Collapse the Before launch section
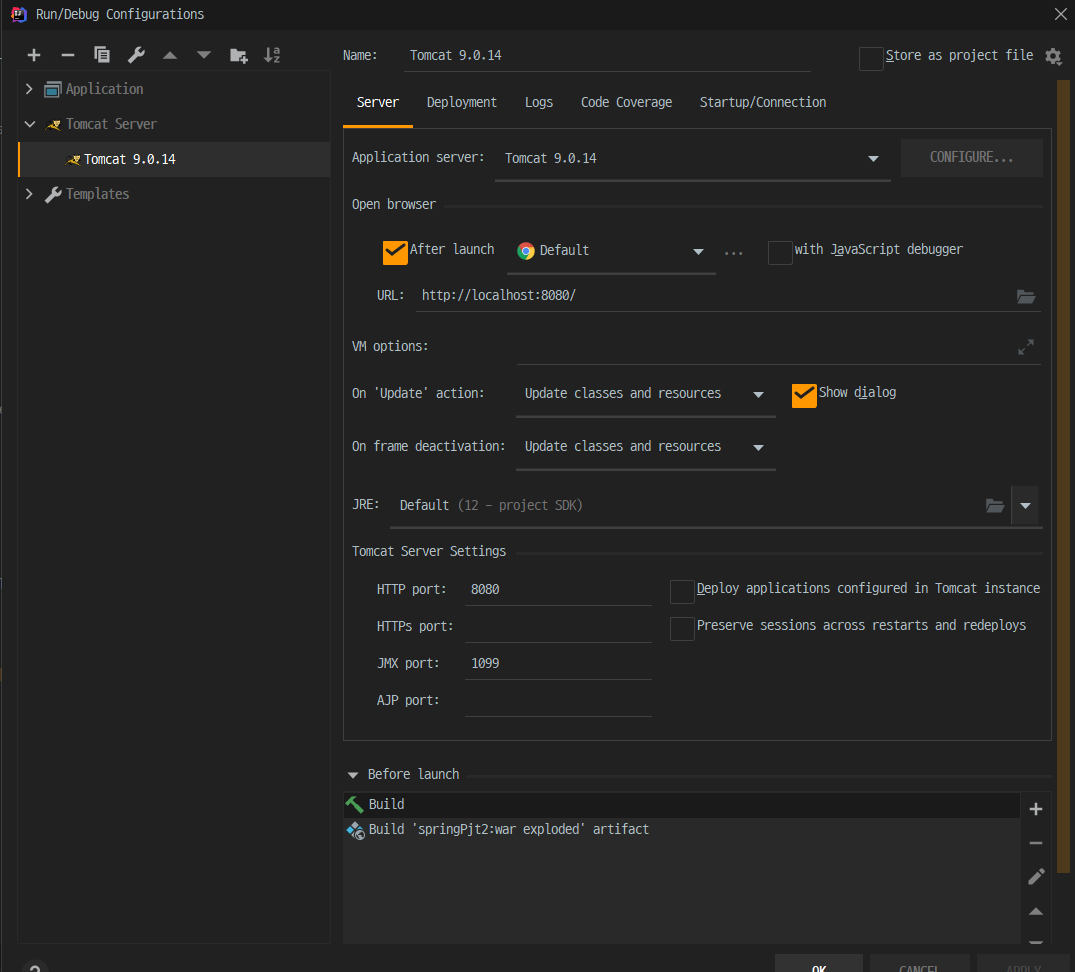Viewport: 1075px width, 972px height. click(x=353, y=775)
